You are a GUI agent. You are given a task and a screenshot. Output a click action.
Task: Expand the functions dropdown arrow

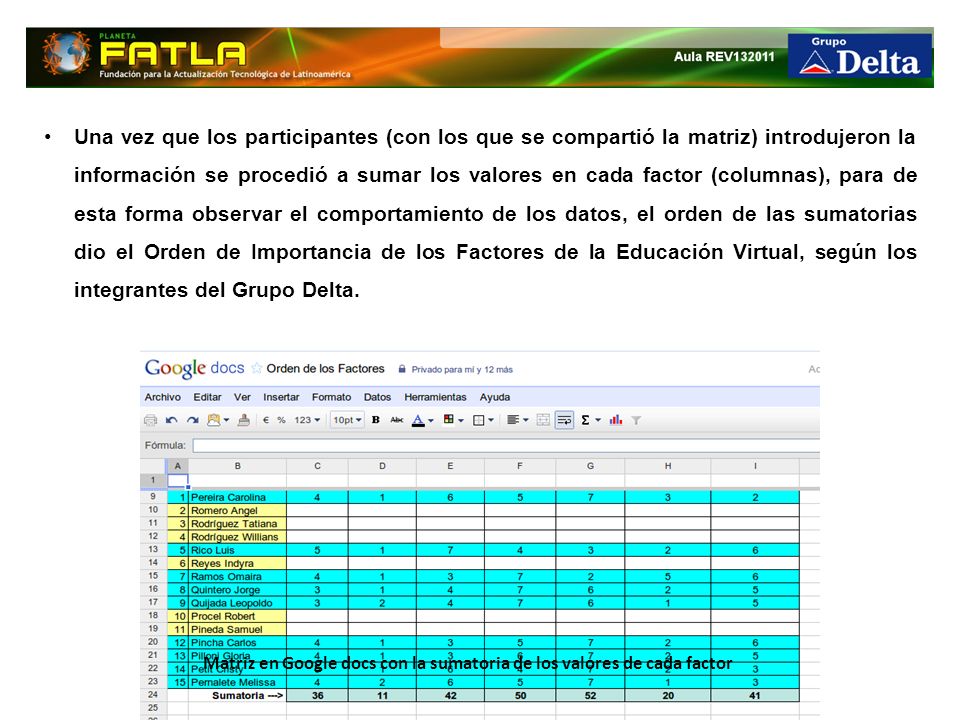click(x=598, y=421)
